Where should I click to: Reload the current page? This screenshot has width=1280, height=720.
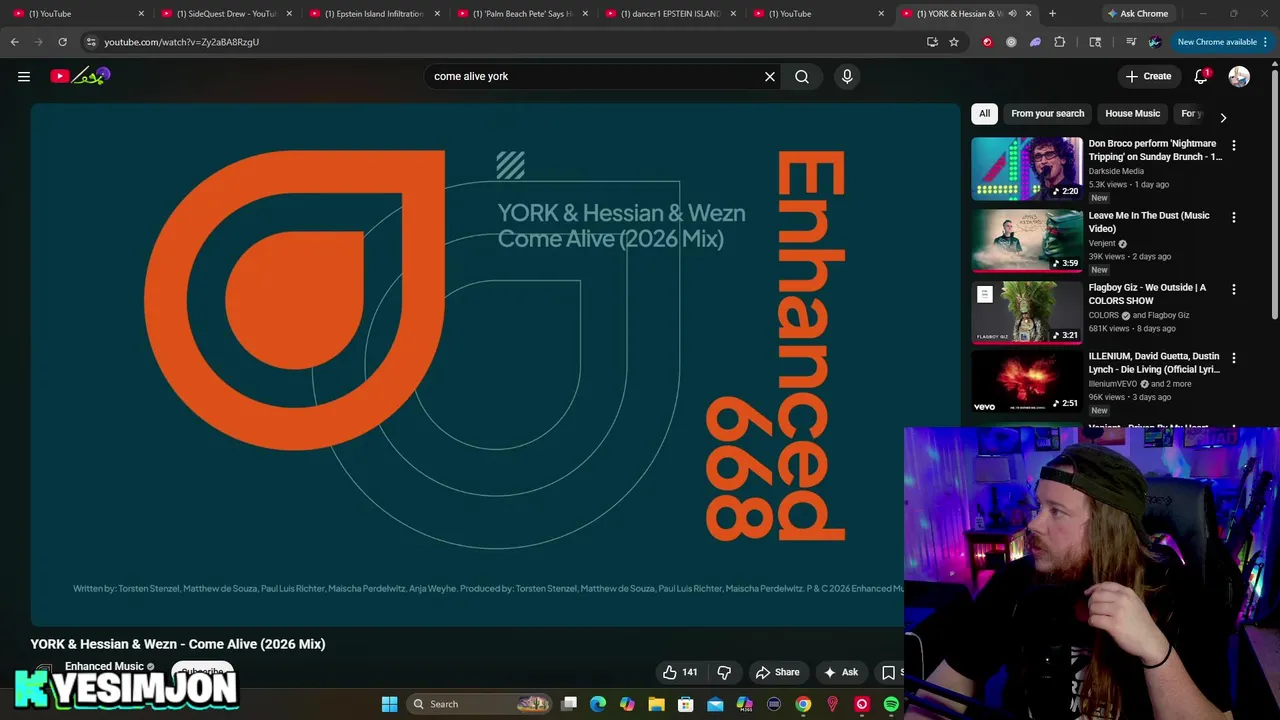click(62, 42)
